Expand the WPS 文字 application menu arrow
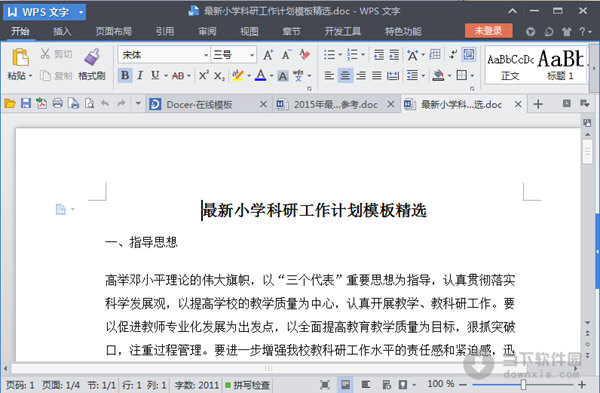600x393 pixels. pos(81,12)
